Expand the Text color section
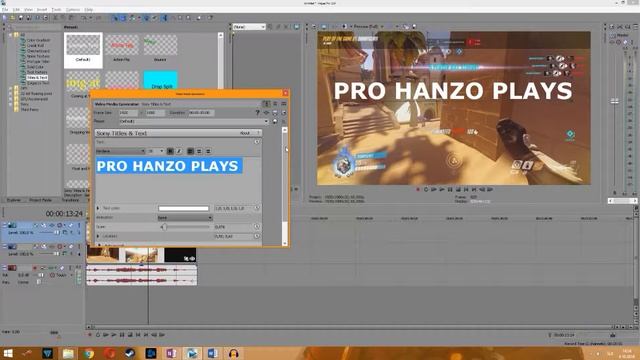 pyautogui.click(x=98, y=208)
